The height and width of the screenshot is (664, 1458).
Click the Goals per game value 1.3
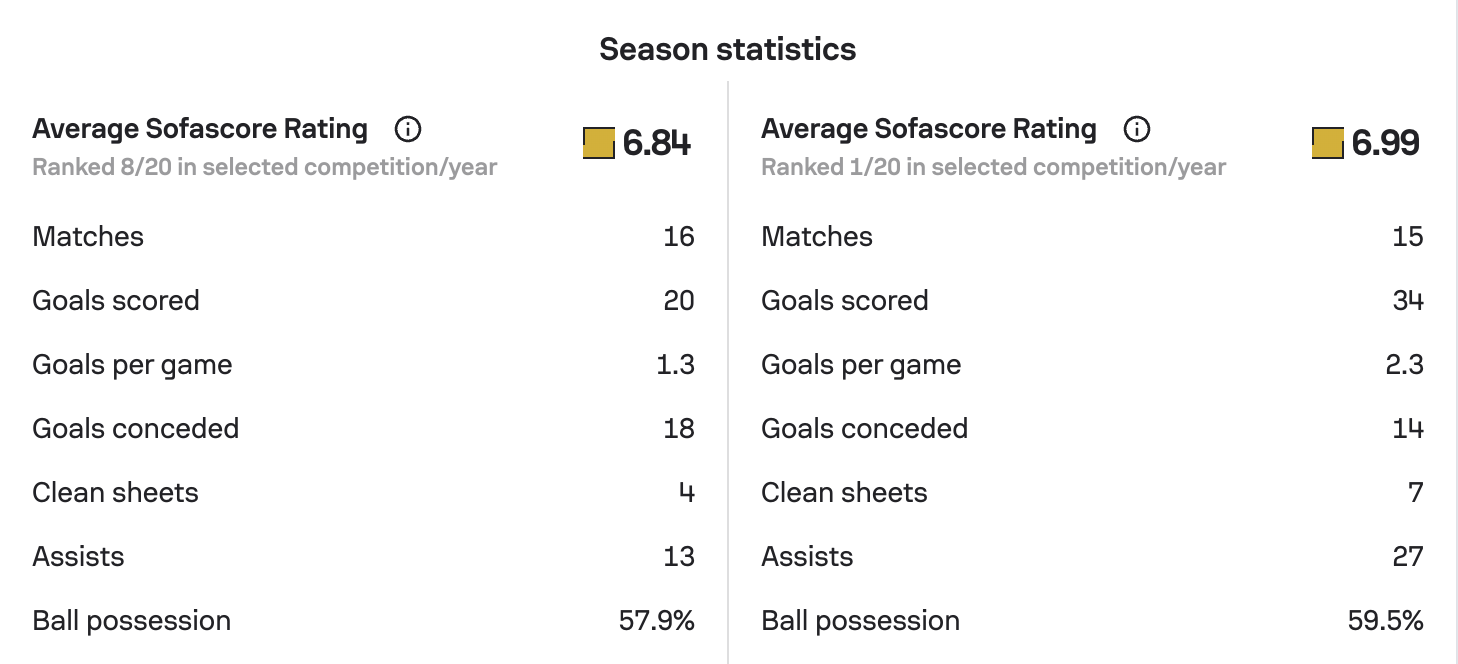tap(676, 365)
